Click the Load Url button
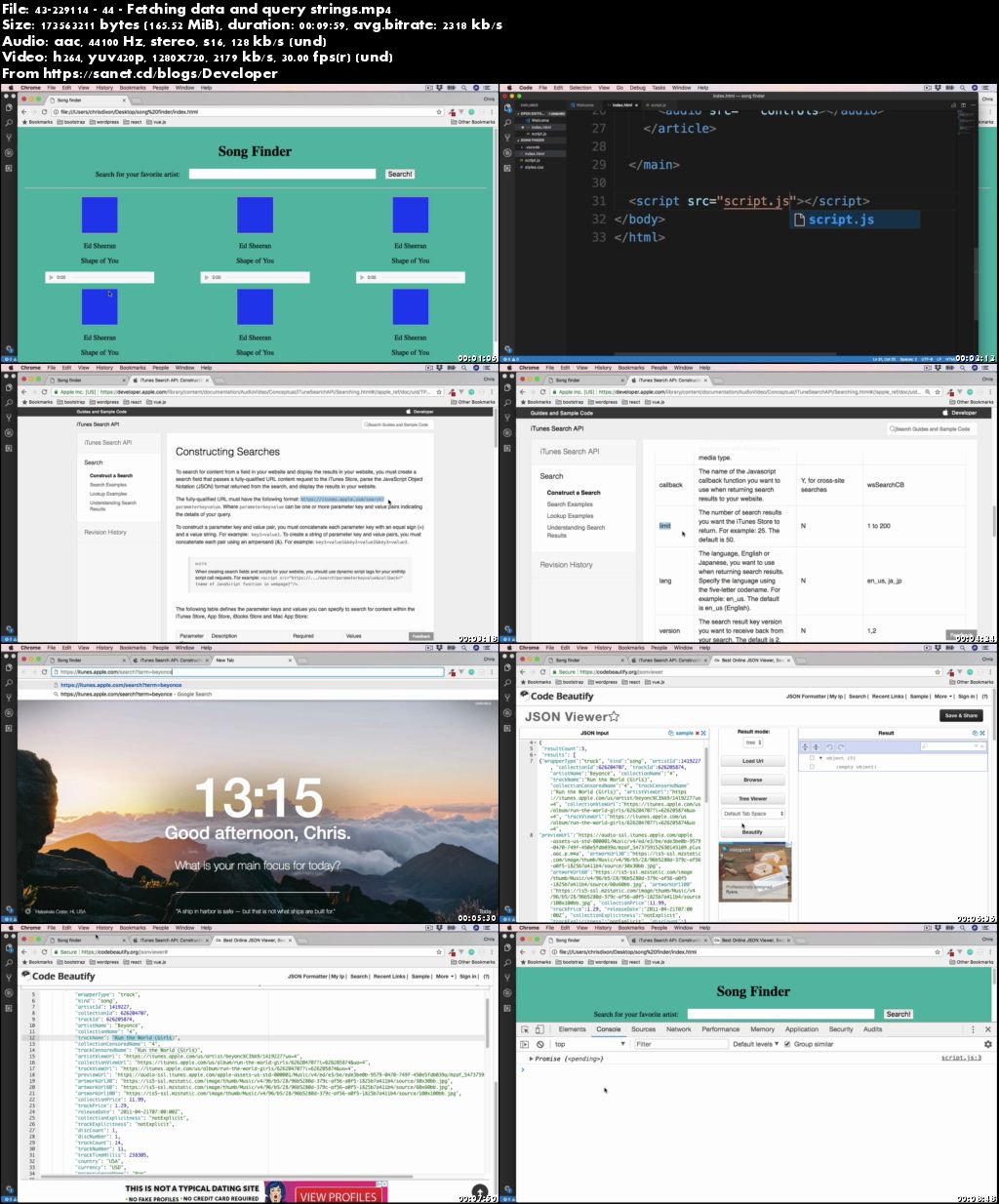This screenshot has height=1204, width=999. coord(752,761)
